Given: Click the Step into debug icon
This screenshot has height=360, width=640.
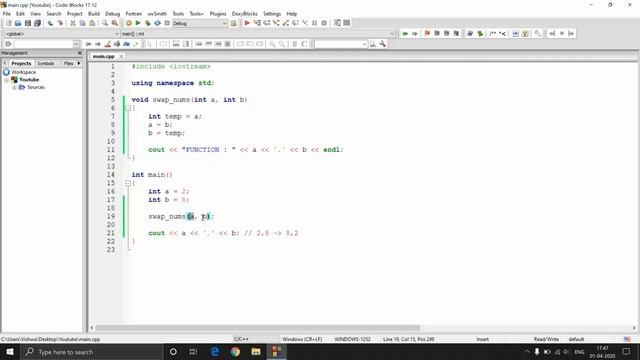Looking at the screenshot, I should 276,23.
